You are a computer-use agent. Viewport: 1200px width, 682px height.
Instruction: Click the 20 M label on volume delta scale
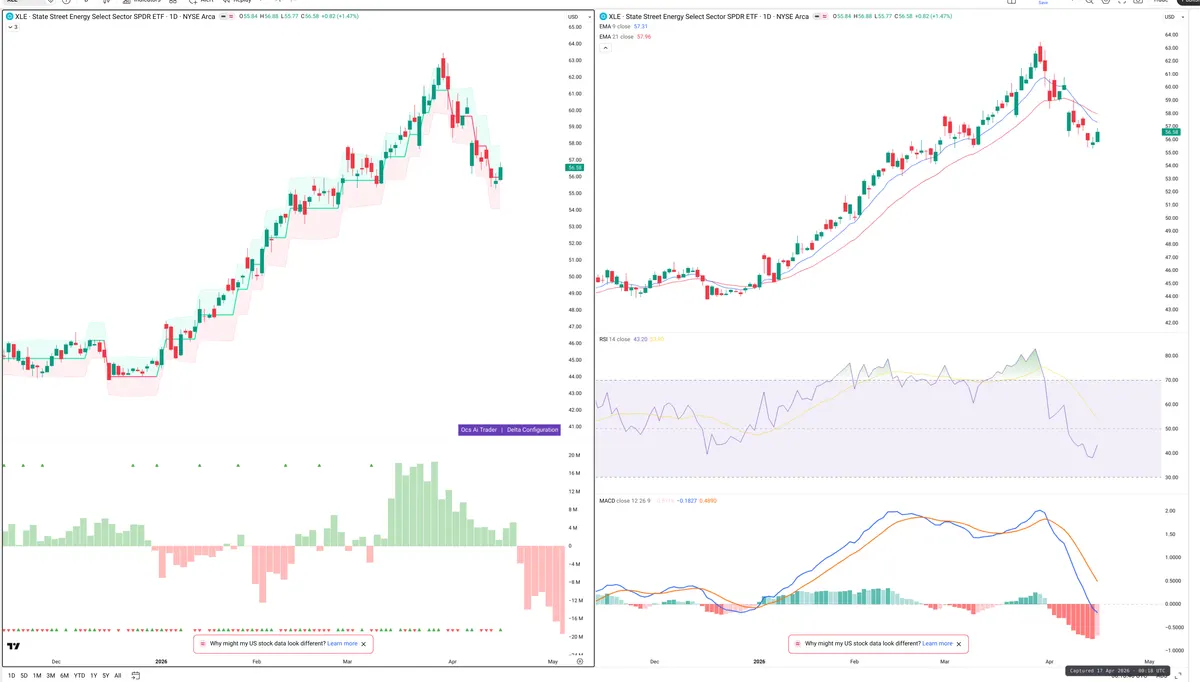(575, 455)
